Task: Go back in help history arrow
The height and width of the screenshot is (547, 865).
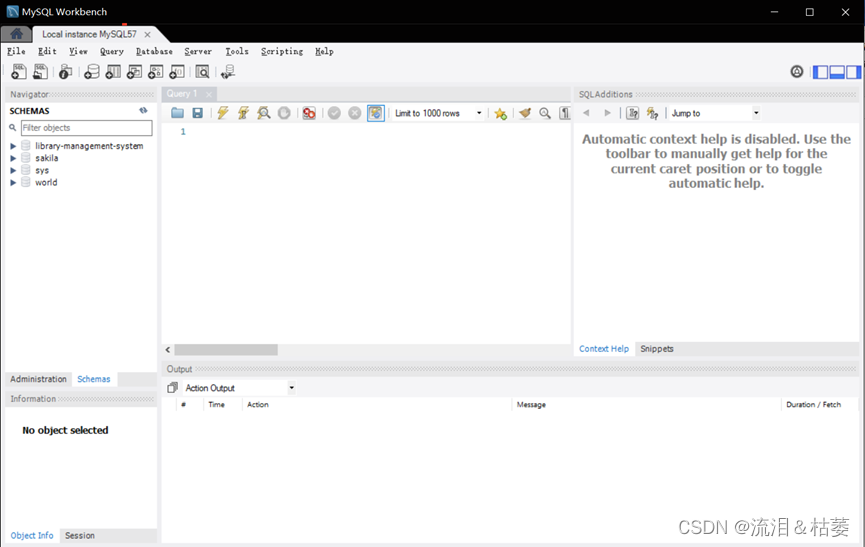Action: 586,113
